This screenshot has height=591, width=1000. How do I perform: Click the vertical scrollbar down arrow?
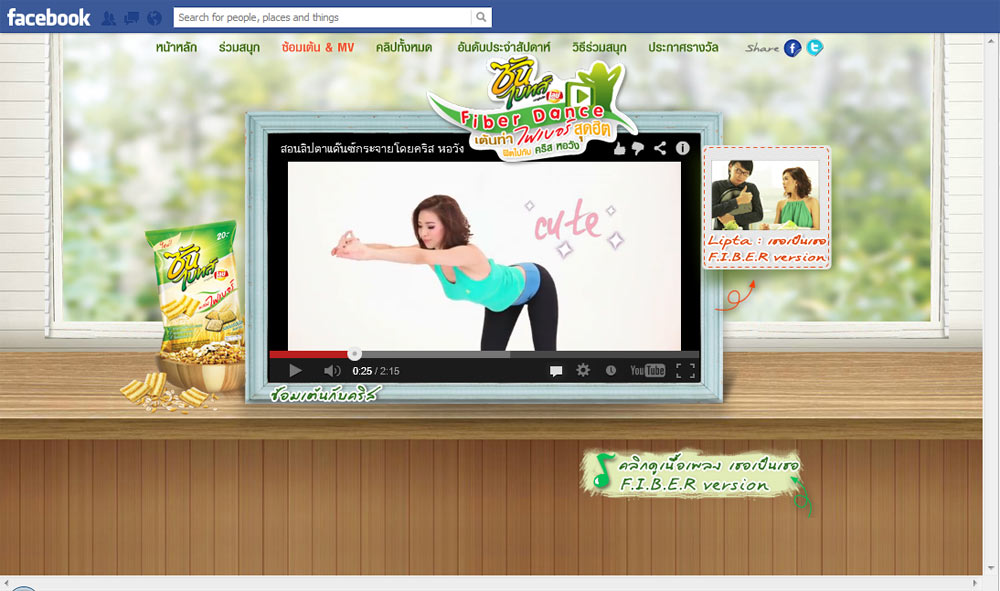tap(990, 568)
